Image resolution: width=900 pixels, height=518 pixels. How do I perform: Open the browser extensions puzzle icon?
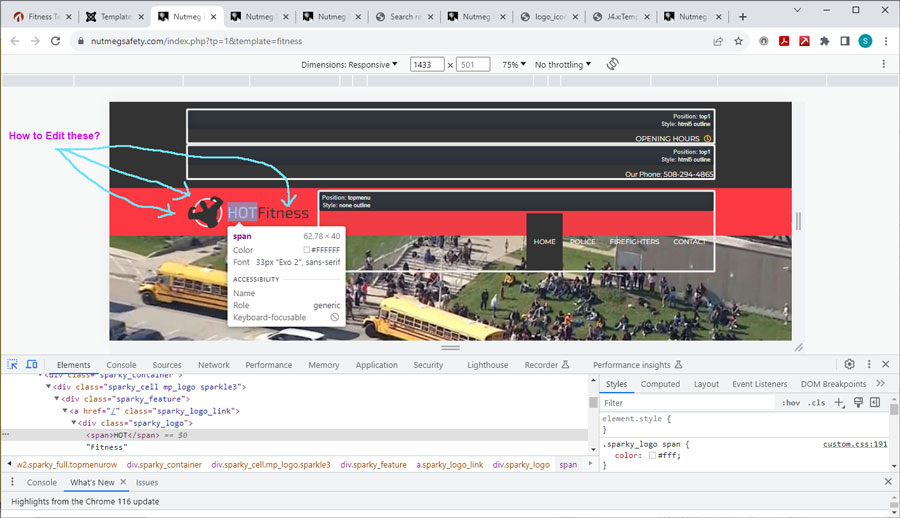824,41
